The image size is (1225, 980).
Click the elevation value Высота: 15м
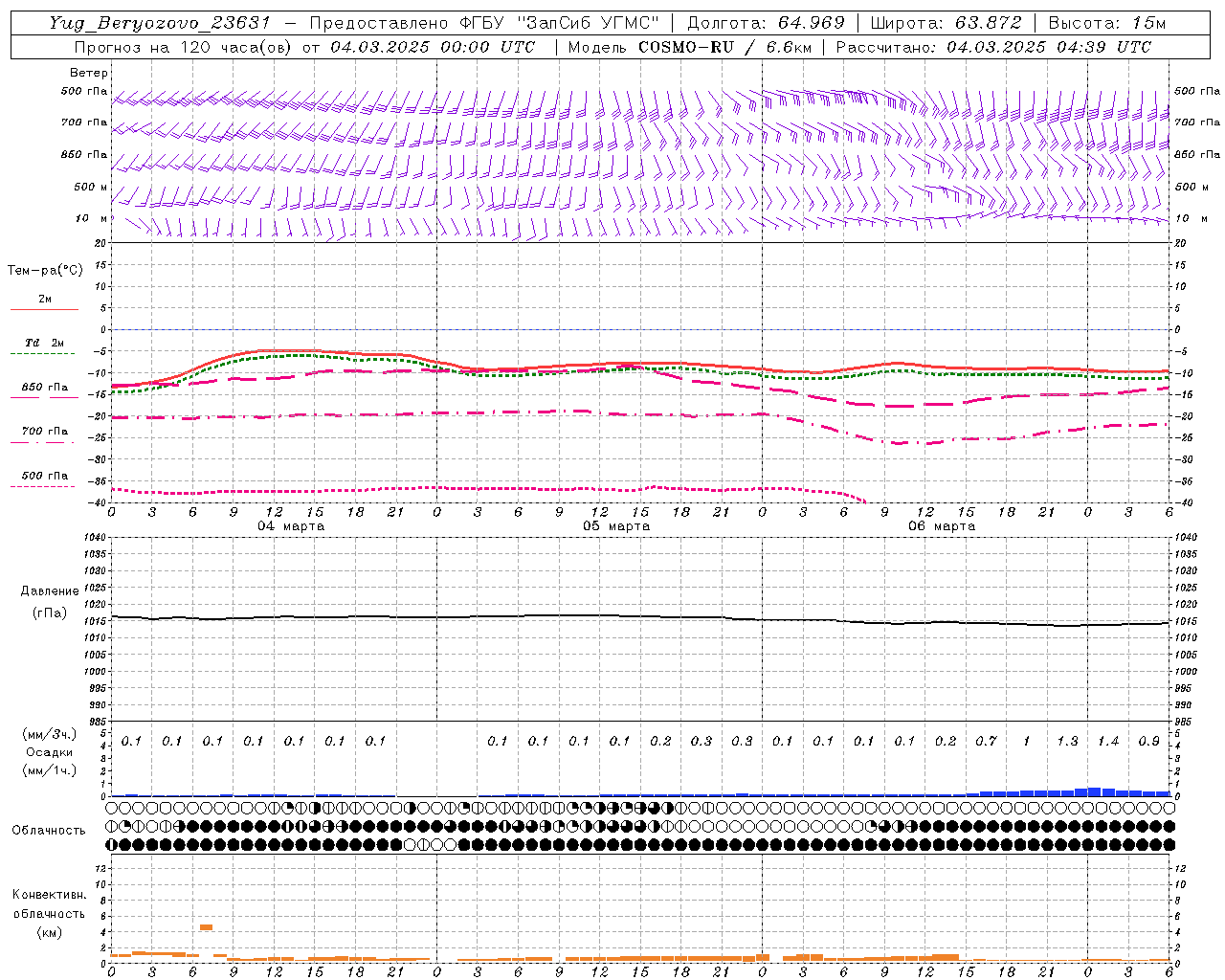tap(1107, 23)
